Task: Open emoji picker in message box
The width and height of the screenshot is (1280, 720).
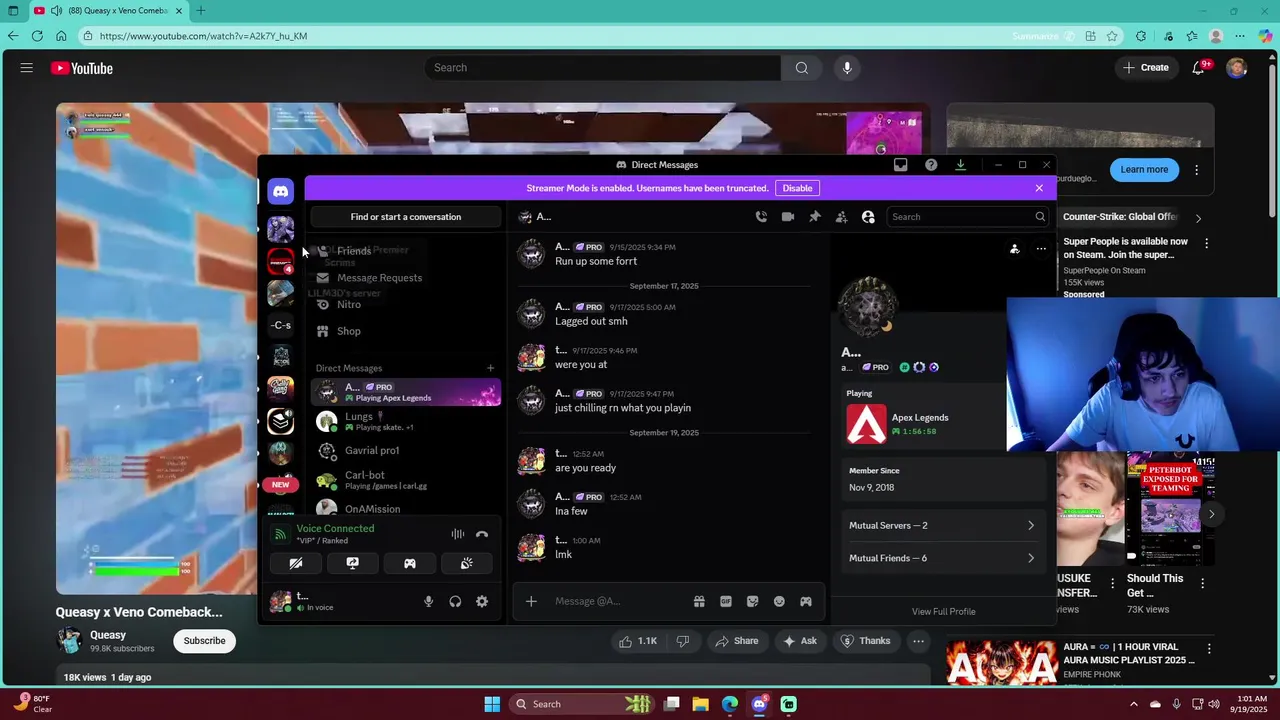Action: click(779, 601)
